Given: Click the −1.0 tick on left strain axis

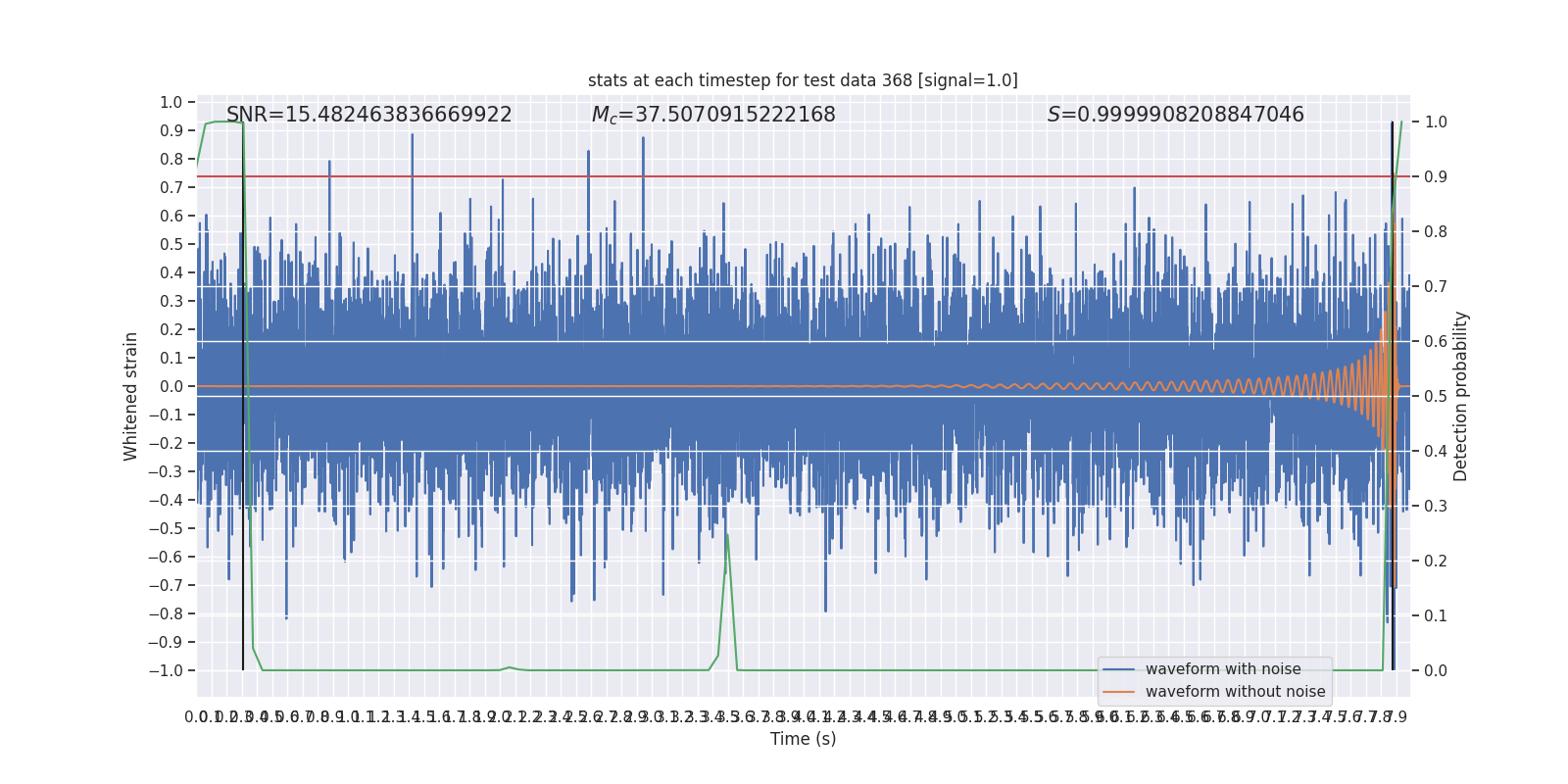Looking at the screenshot, I should coord(166,670).
